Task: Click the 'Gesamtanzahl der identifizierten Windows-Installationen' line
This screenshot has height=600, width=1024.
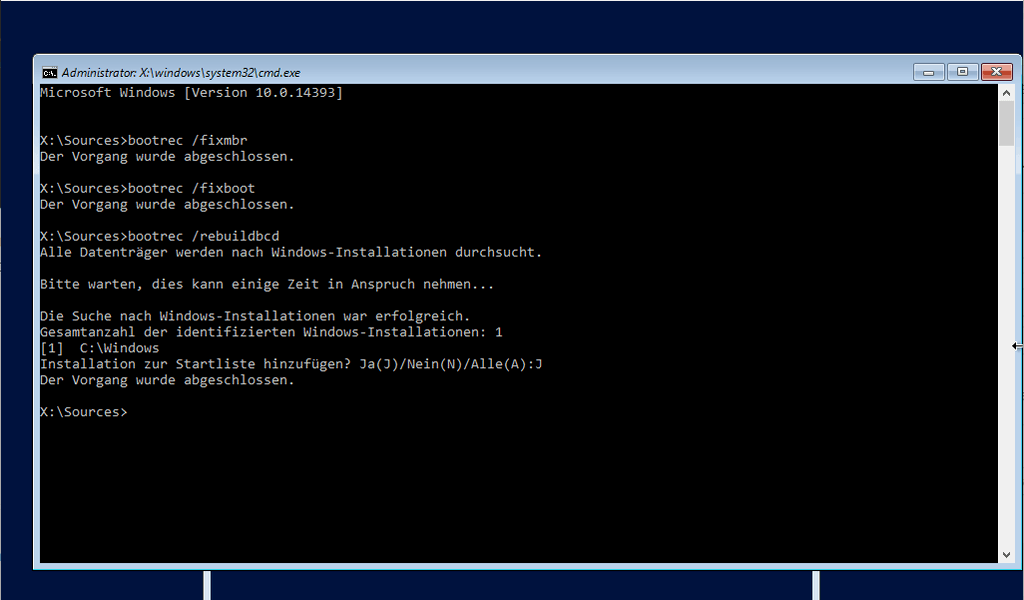Action: [x=271, y=332]
